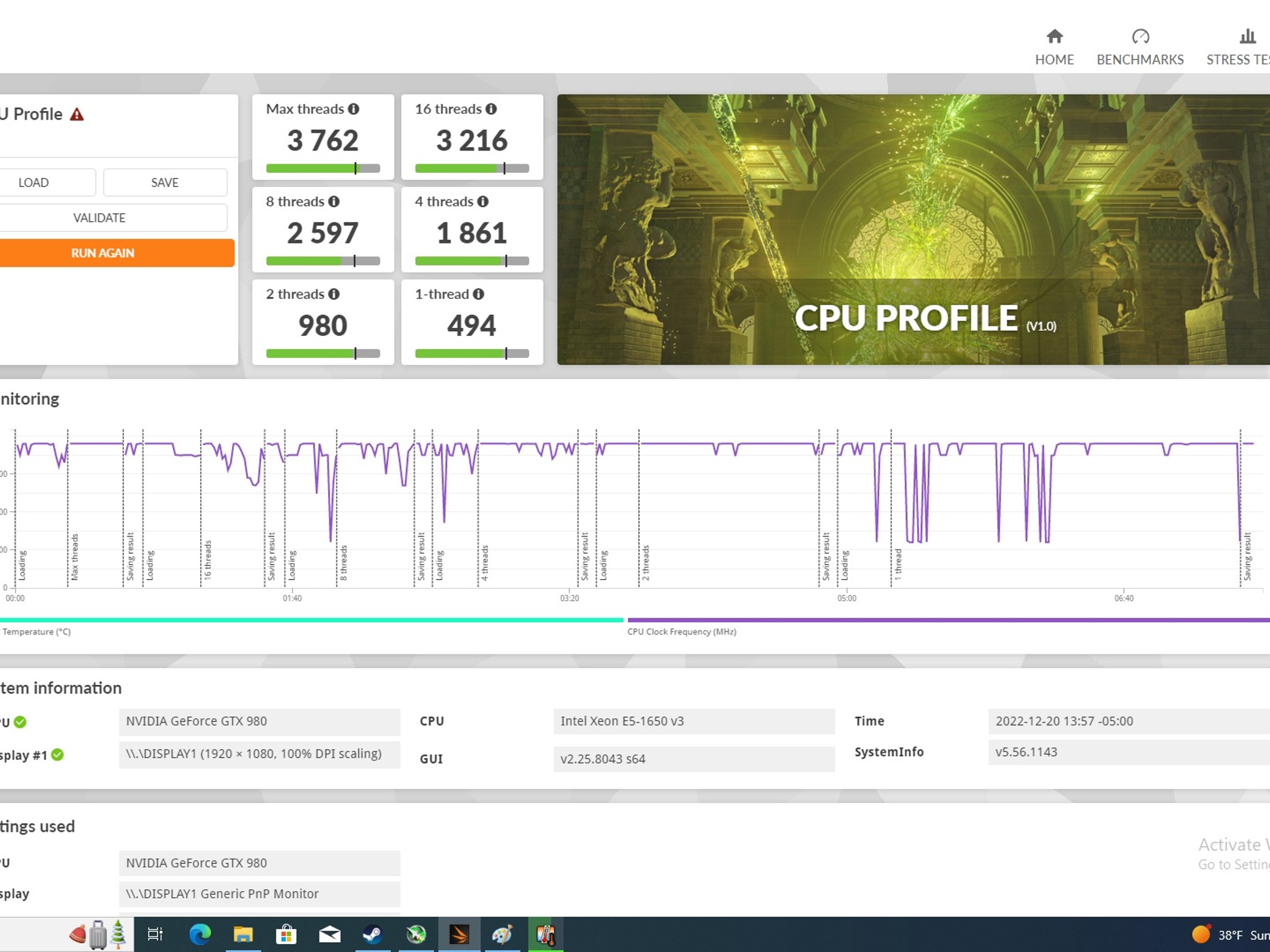Click the info icon beside 1-thread score
Screen dimensions: 1270x952
tap(477, 294)
